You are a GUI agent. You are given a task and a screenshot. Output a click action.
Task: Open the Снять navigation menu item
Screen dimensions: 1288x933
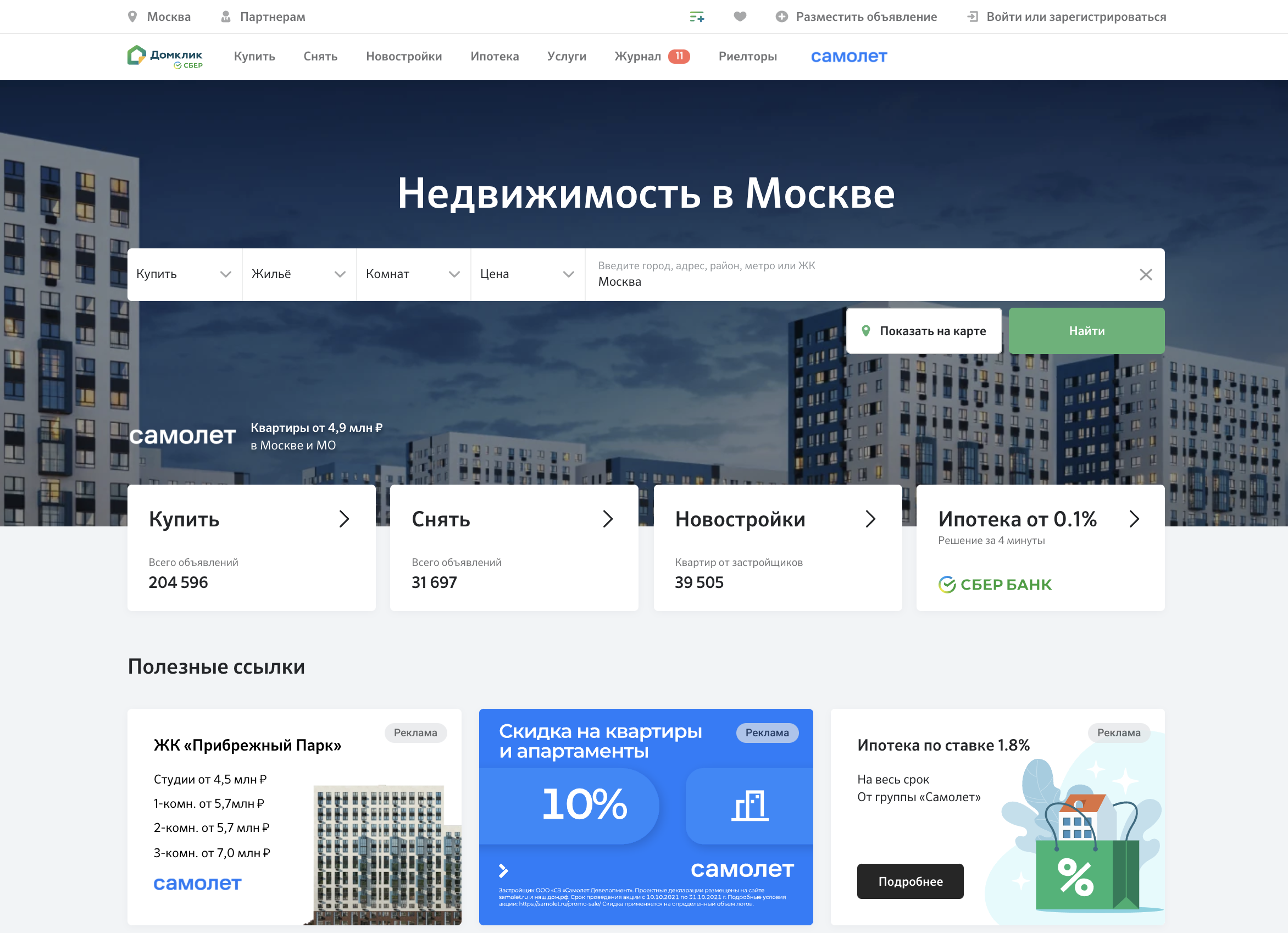click(320, 56)
